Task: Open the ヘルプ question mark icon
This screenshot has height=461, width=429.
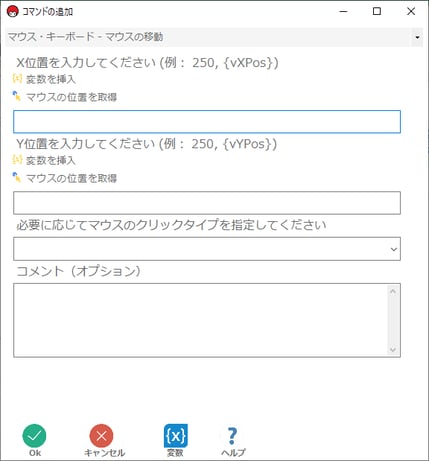Action: point(232,436)
